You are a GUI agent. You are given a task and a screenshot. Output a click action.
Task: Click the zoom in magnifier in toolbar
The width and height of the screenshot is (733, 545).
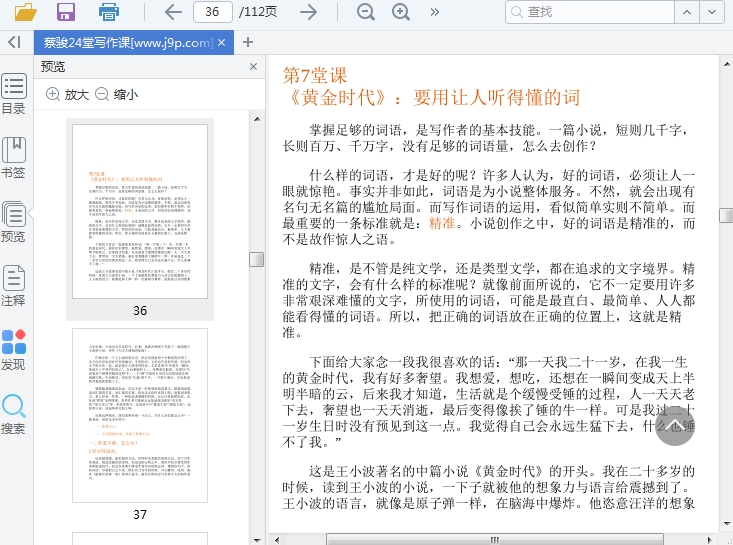tap(401, 12)
